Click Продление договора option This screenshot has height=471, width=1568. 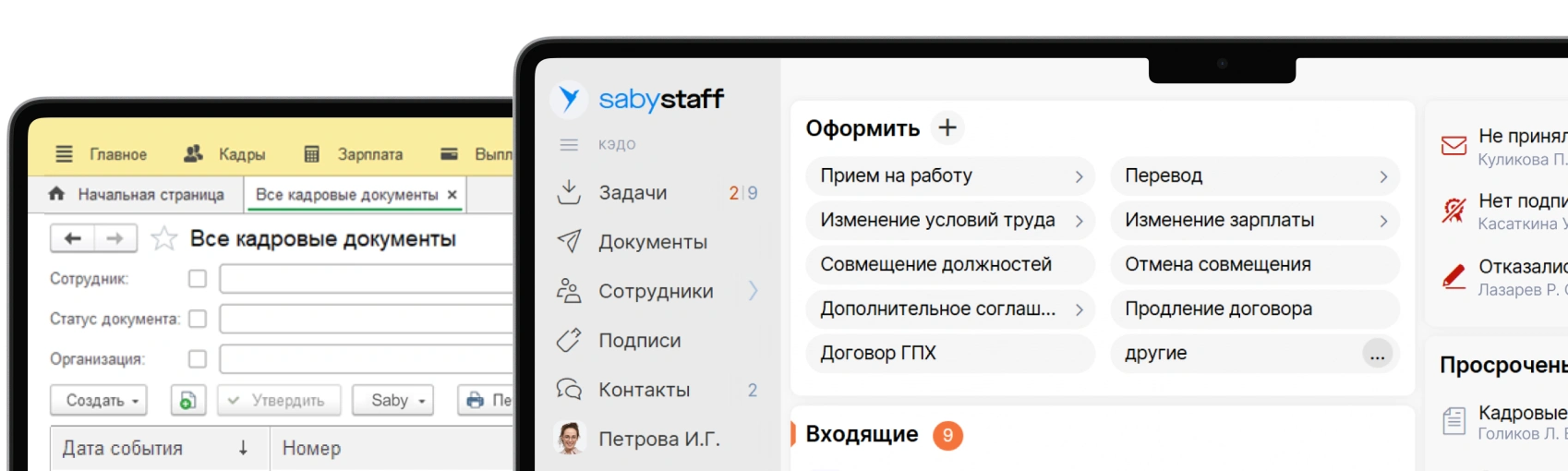point(1255,308)
